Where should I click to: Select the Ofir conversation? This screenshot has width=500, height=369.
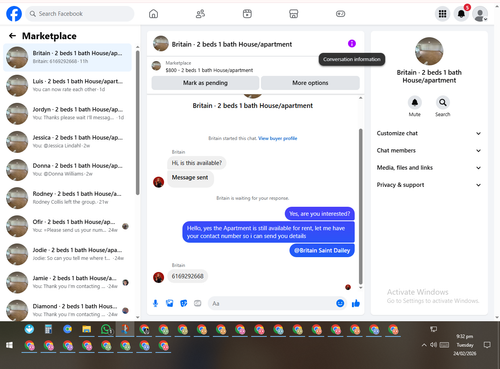coord(67,226)
